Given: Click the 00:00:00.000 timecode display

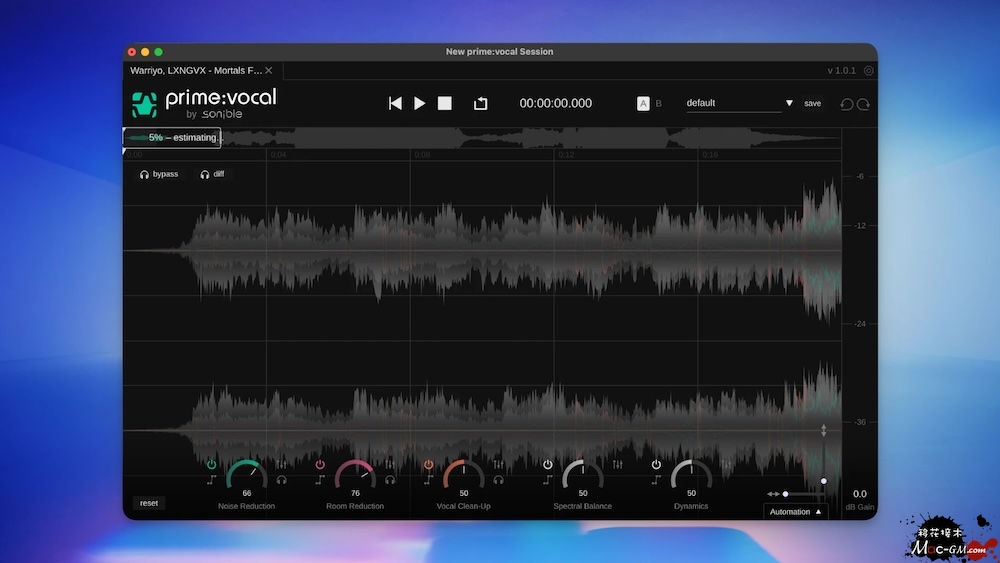Looking at the screenshot, I should point(555,103).
